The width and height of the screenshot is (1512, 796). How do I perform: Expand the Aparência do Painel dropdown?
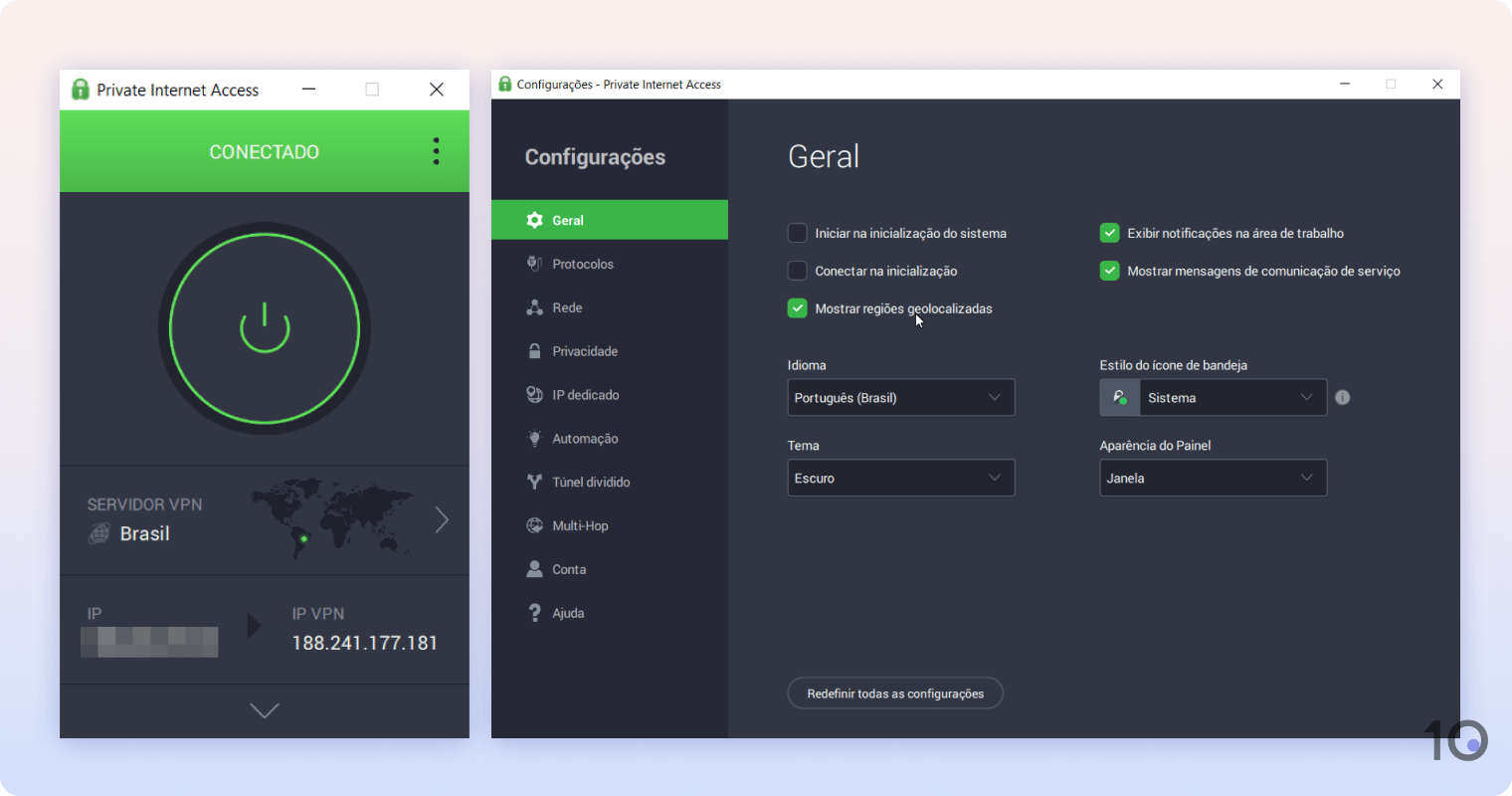coord(1213,478)
